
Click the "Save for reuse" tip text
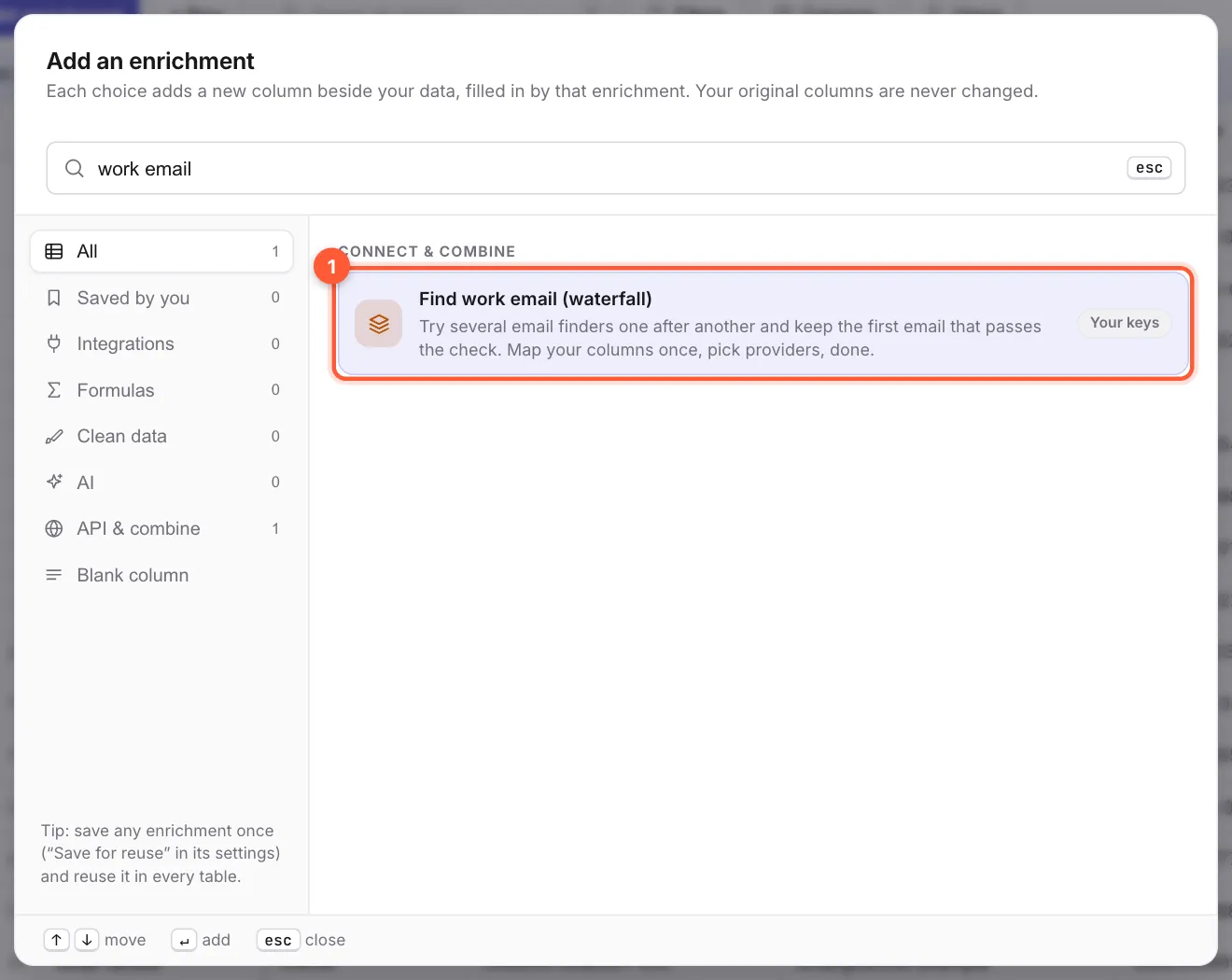[x=161, y=853]
